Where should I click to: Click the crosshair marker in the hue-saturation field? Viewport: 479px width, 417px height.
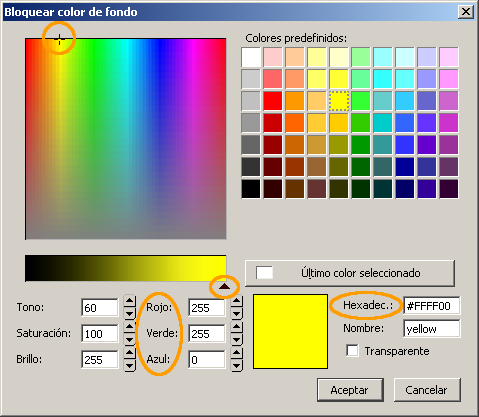59,39
